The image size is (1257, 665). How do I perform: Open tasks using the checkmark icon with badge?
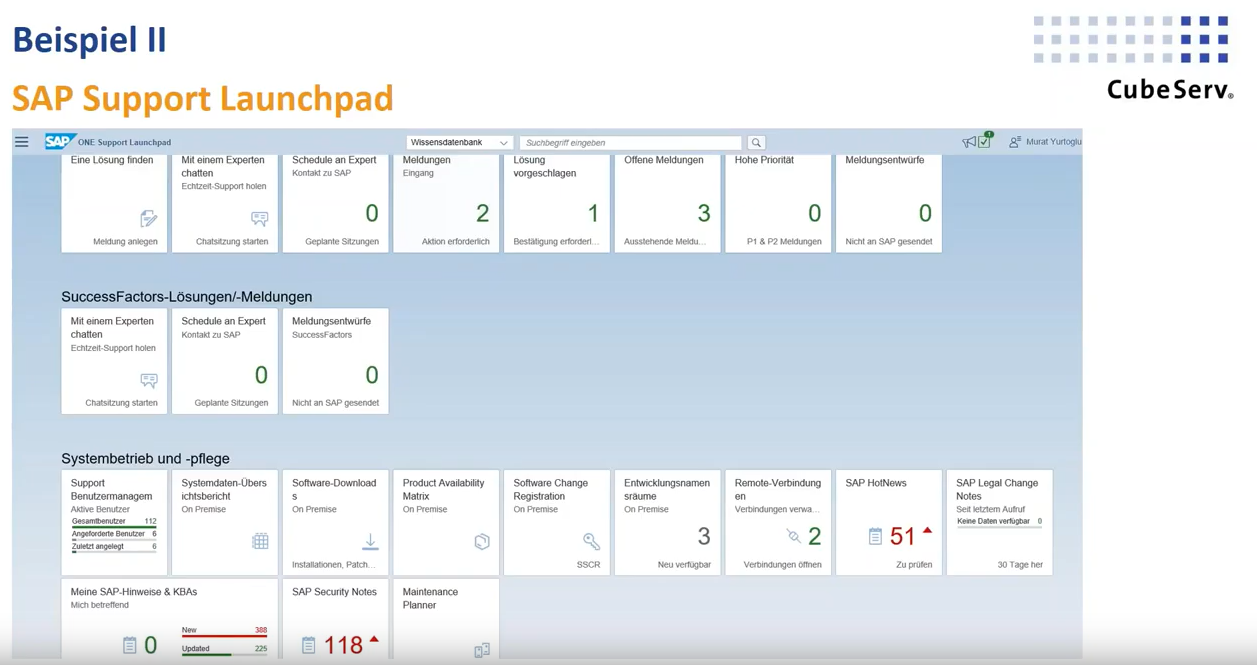click(983, 141)
